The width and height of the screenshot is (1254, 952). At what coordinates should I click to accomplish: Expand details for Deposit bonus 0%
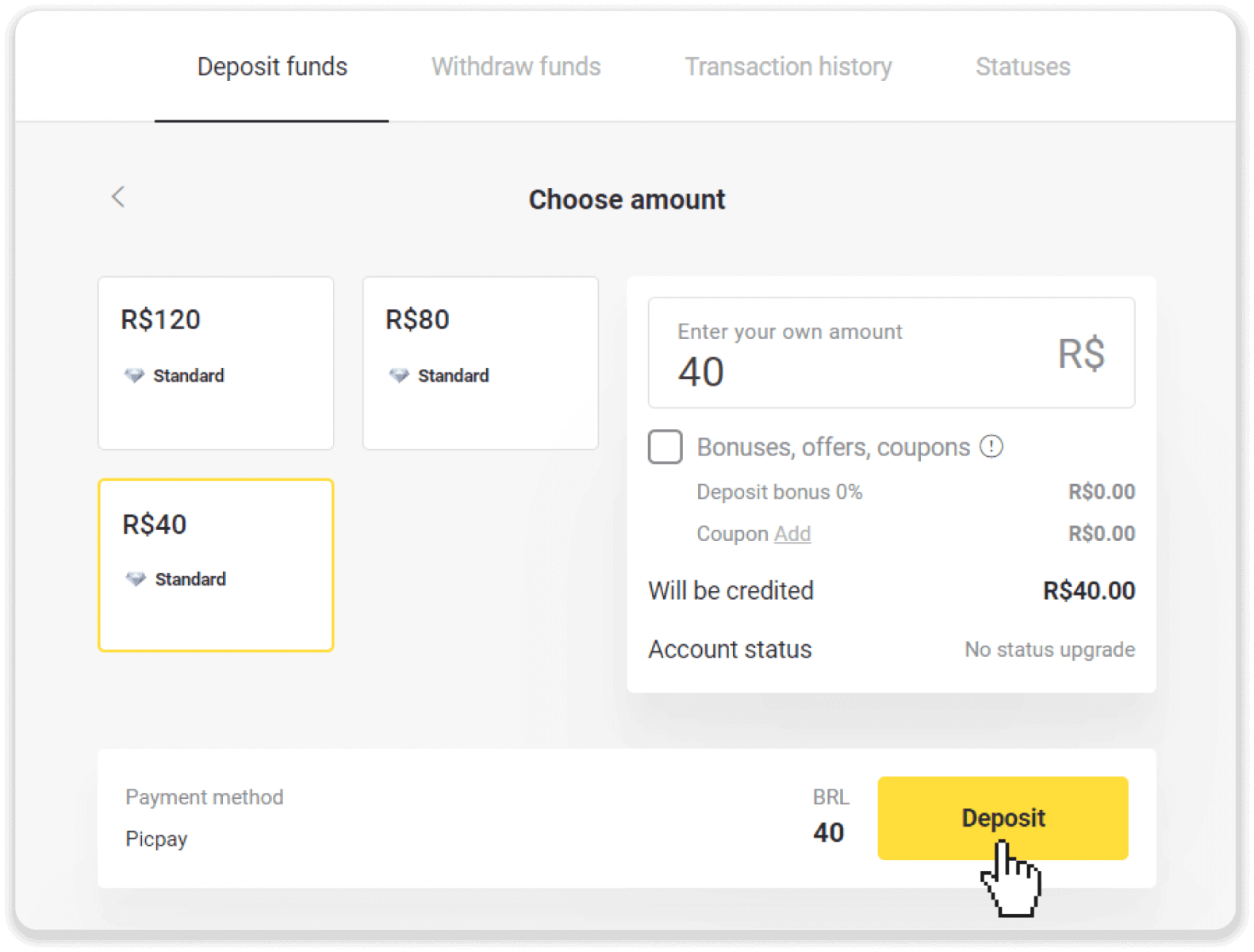pos(778,492)
